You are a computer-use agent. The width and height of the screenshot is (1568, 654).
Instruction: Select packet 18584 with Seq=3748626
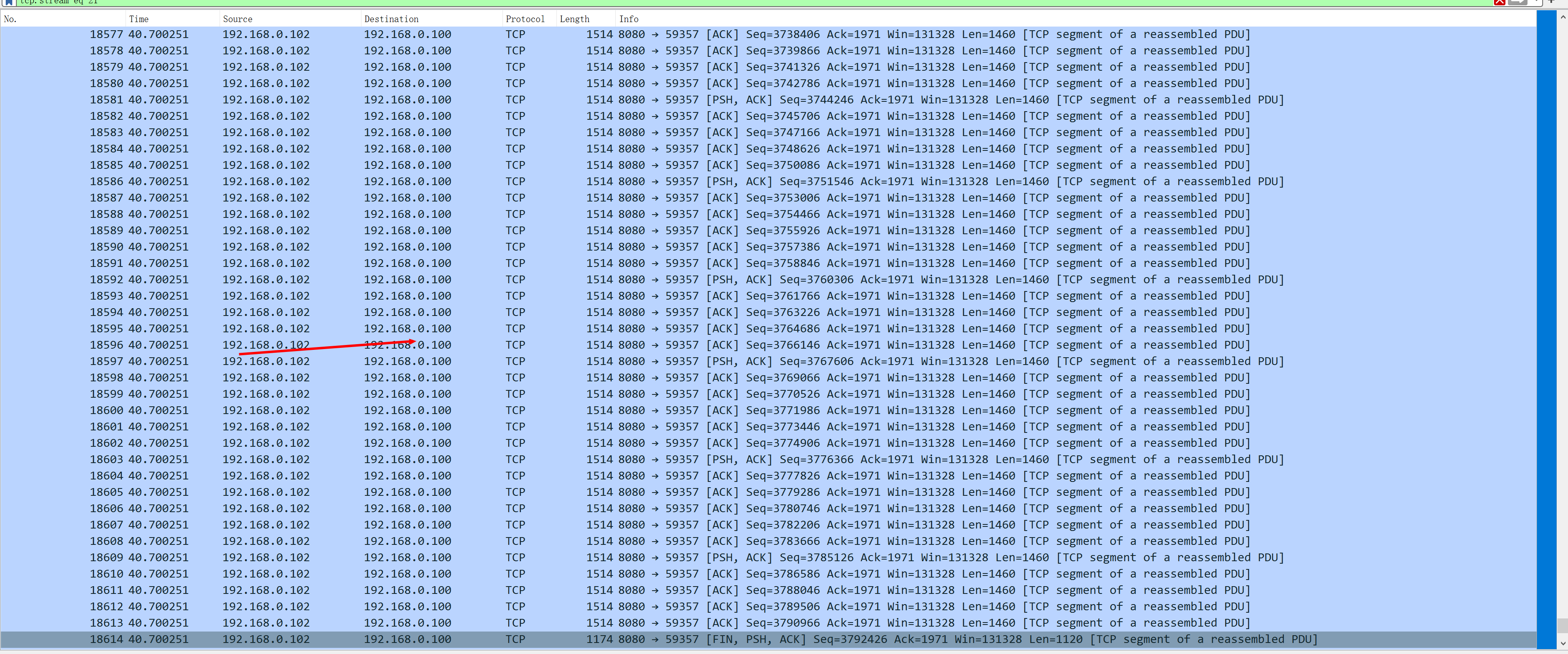click(x=768, y=149)
